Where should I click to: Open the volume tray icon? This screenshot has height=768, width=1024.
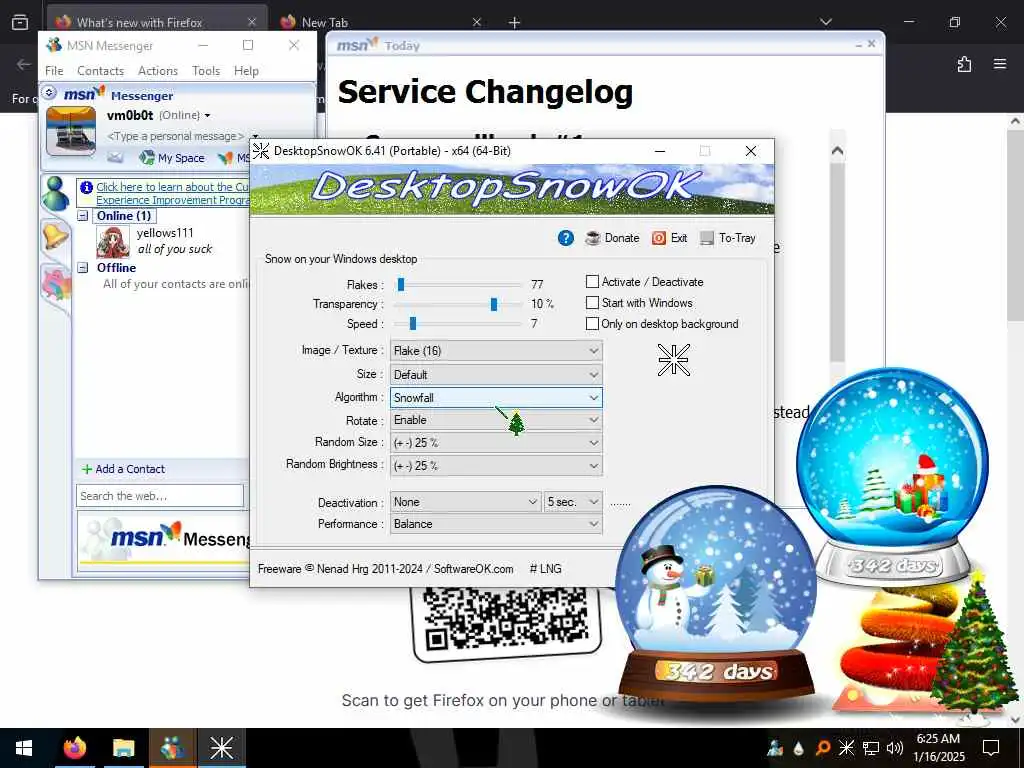[x=895, y=748]
